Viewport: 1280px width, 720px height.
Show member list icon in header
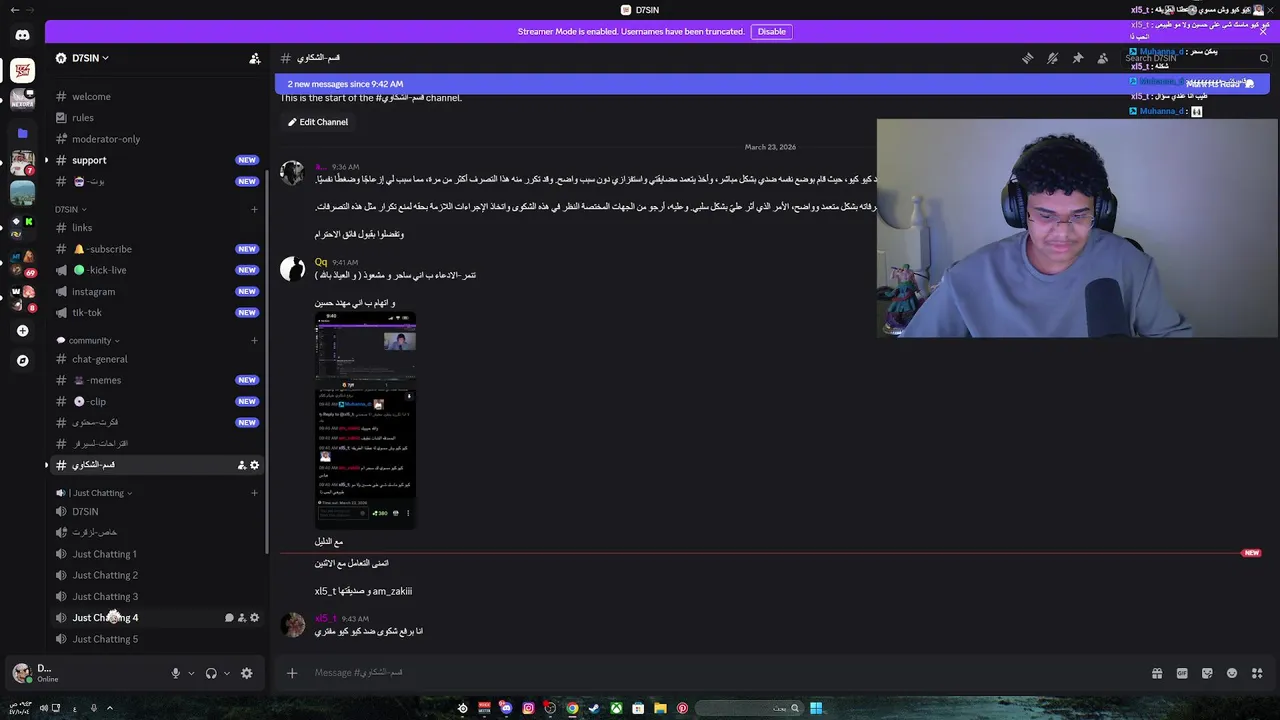coord(1102,58)
